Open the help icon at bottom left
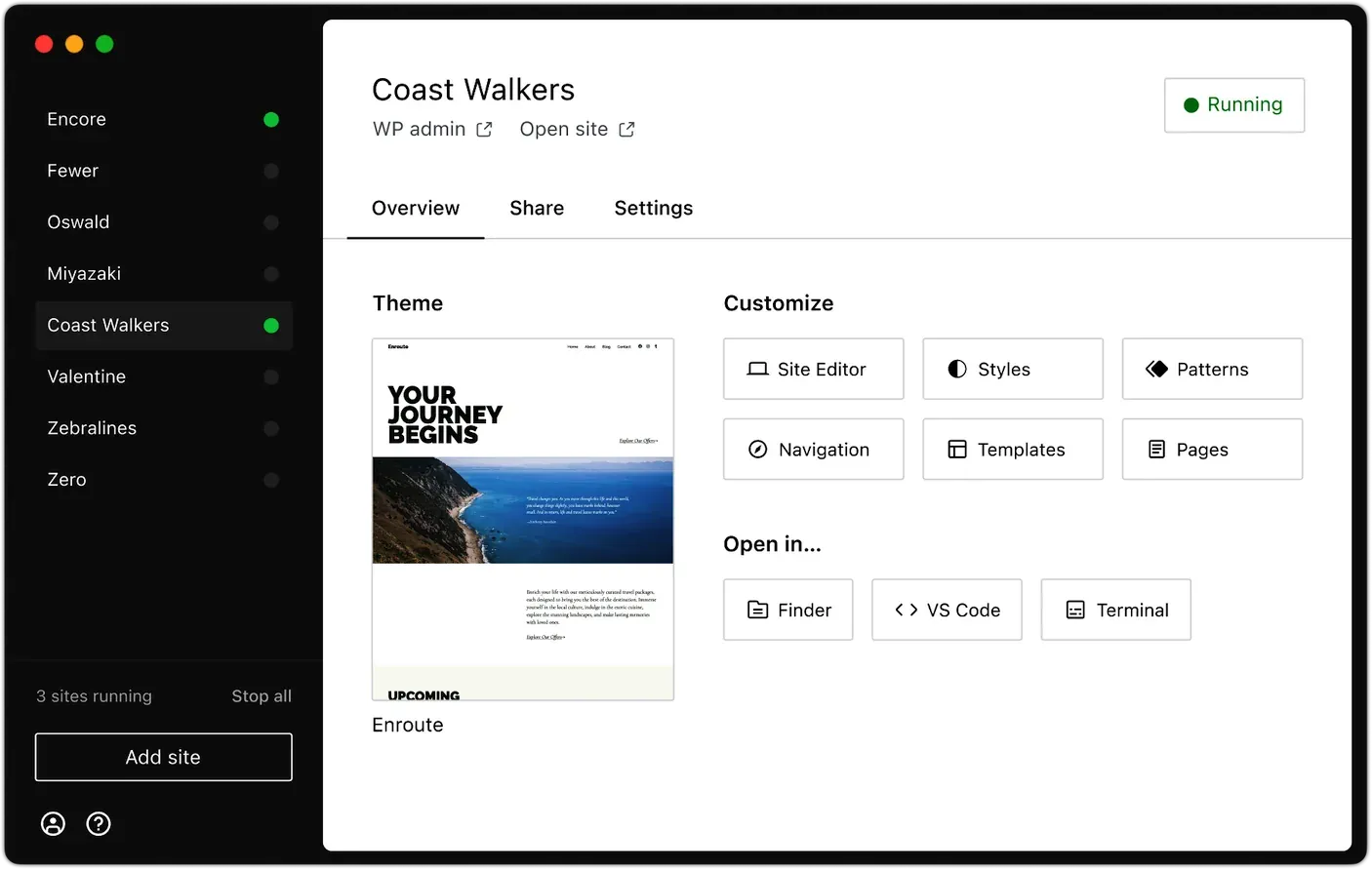Screen dimensions: 1372x869 98,824
